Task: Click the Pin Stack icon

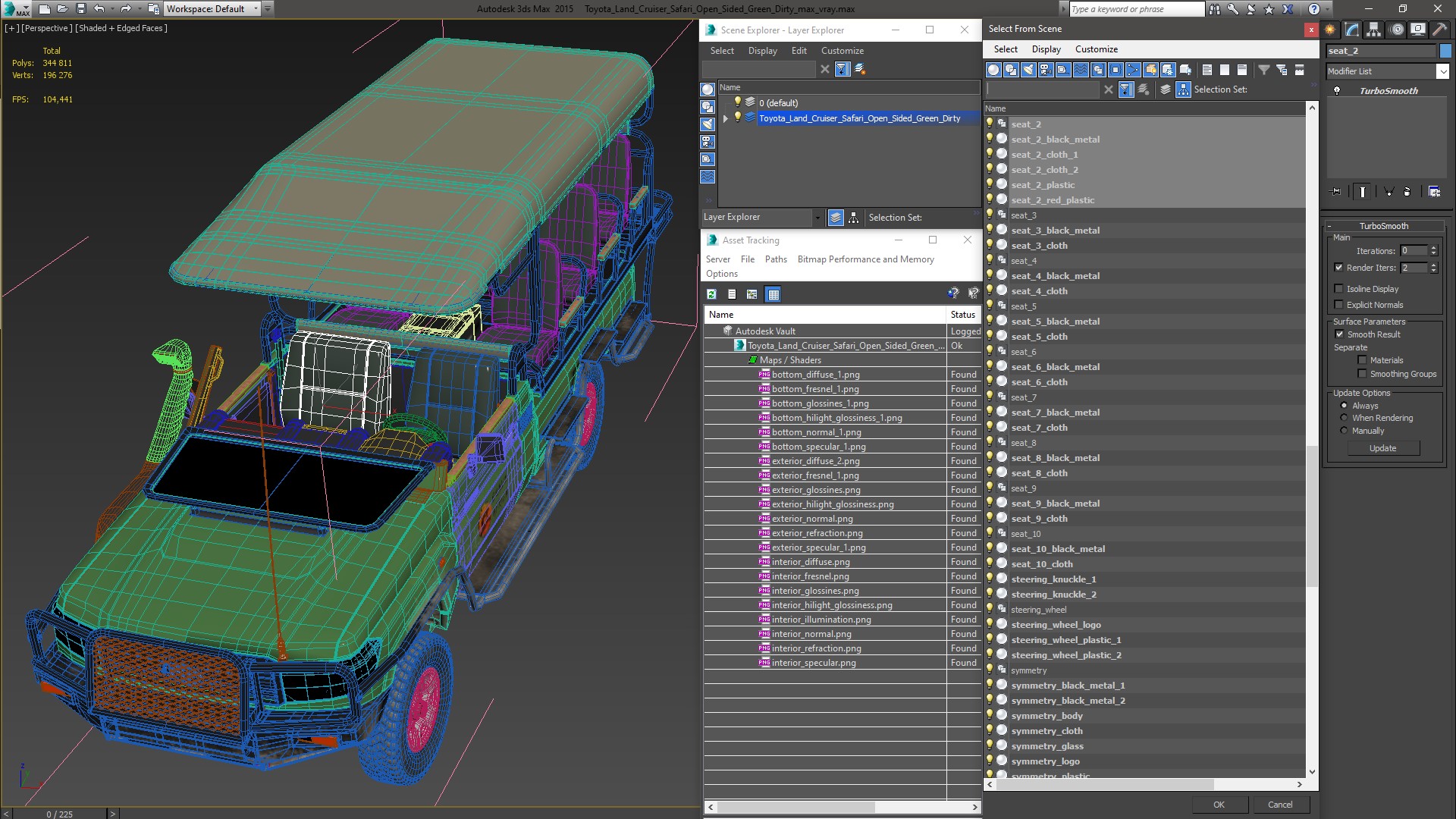Action: [x=1336, y=192]
